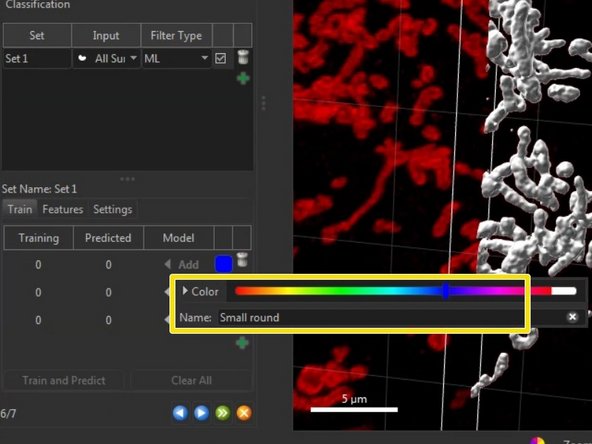Click the Add arrow for first class
This screenshot has width=592, height=444.
click(x=168, y=264)
